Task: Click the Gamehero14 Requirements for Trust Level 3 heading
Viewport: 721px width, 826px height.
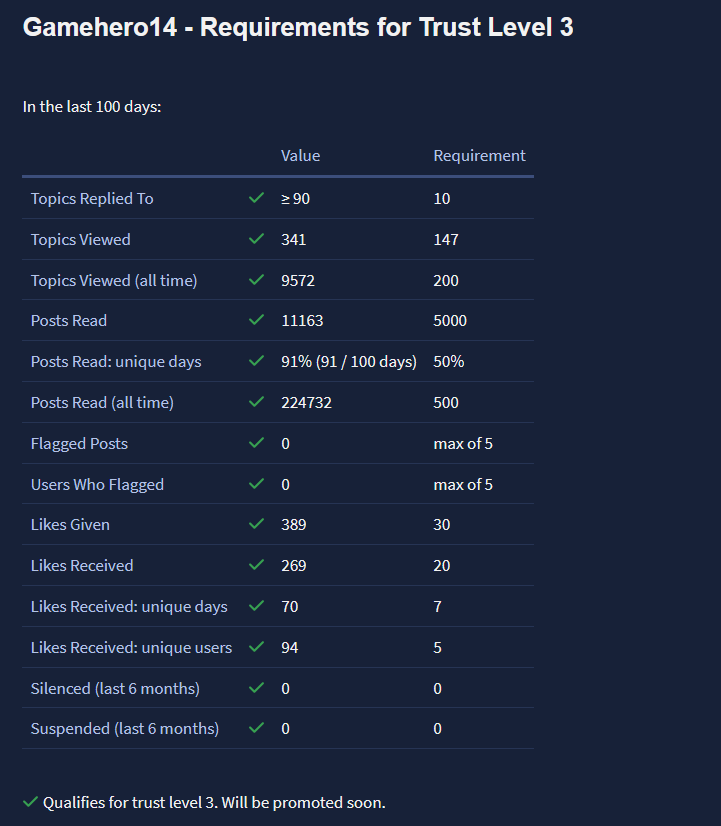Action: [298, 27]
